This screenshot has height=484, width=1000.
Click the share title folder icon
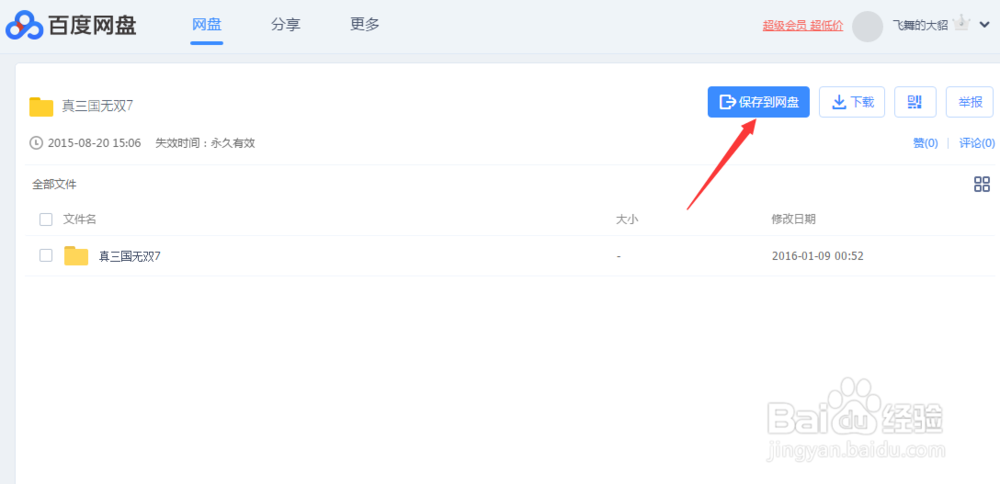tap(41, 106)
